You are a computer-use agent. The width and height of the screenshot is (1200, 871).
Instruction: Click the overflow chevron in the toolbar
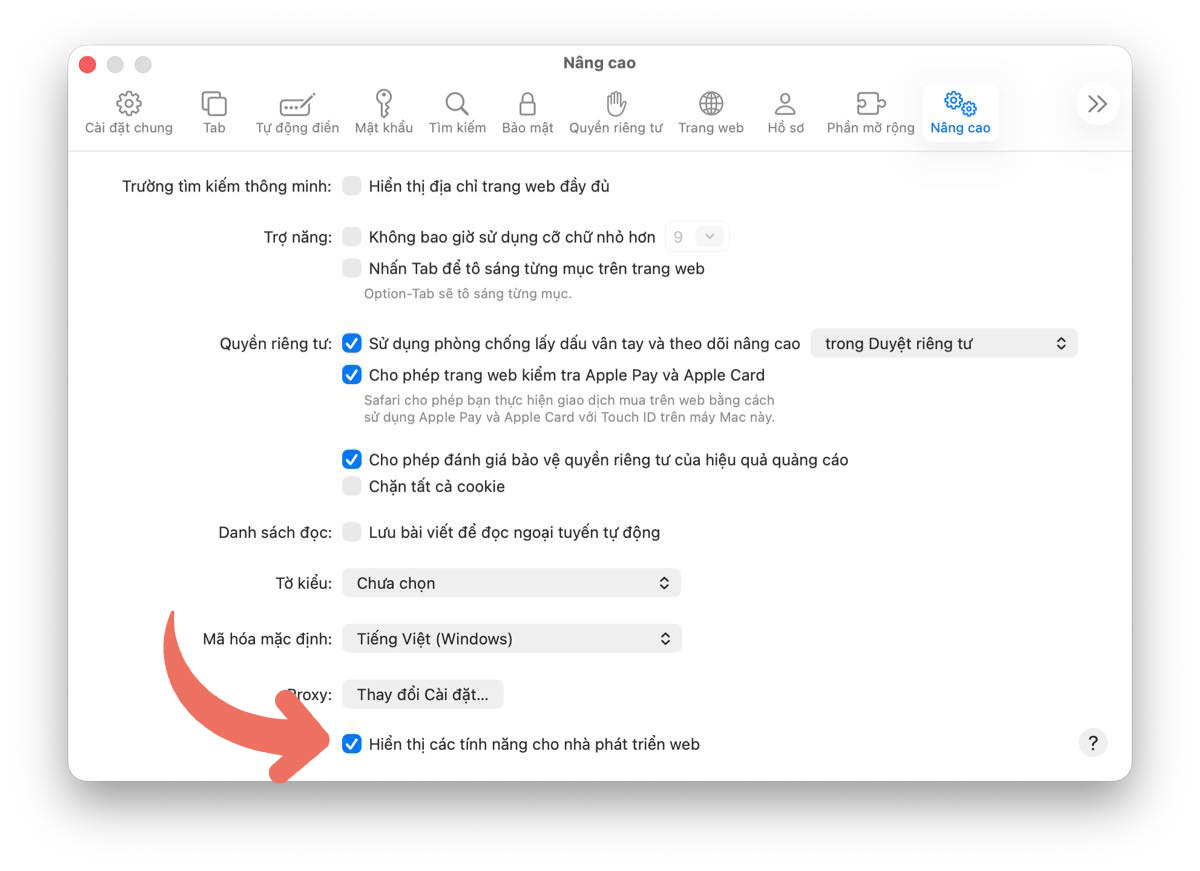point(1097,103)
